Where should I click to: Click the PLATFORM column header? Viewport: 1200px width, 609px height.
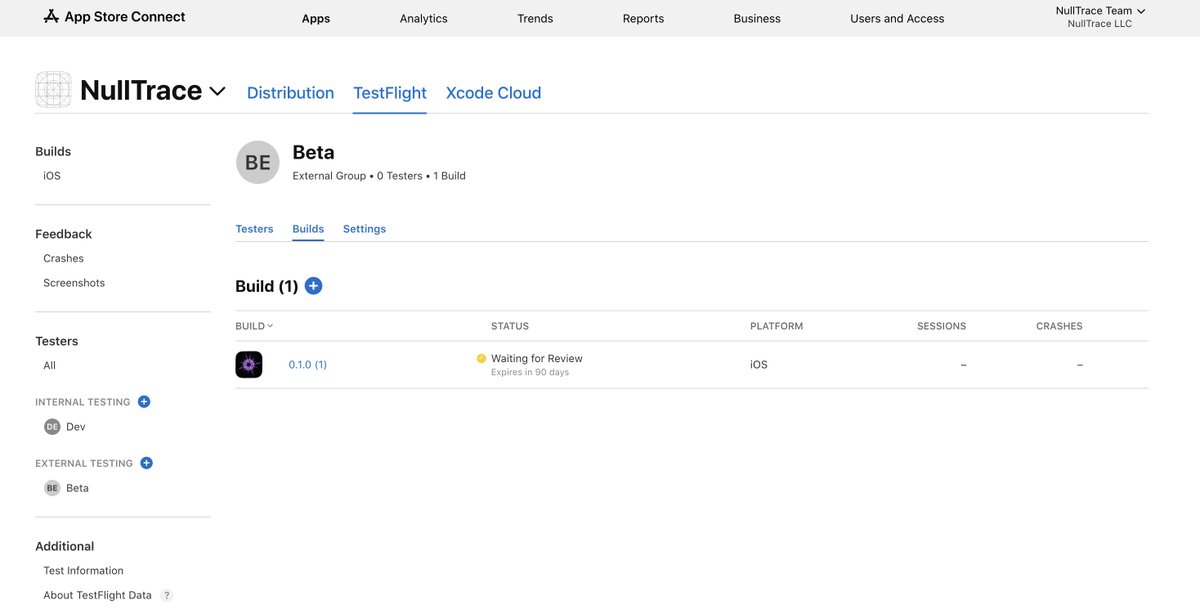(777, 326)
